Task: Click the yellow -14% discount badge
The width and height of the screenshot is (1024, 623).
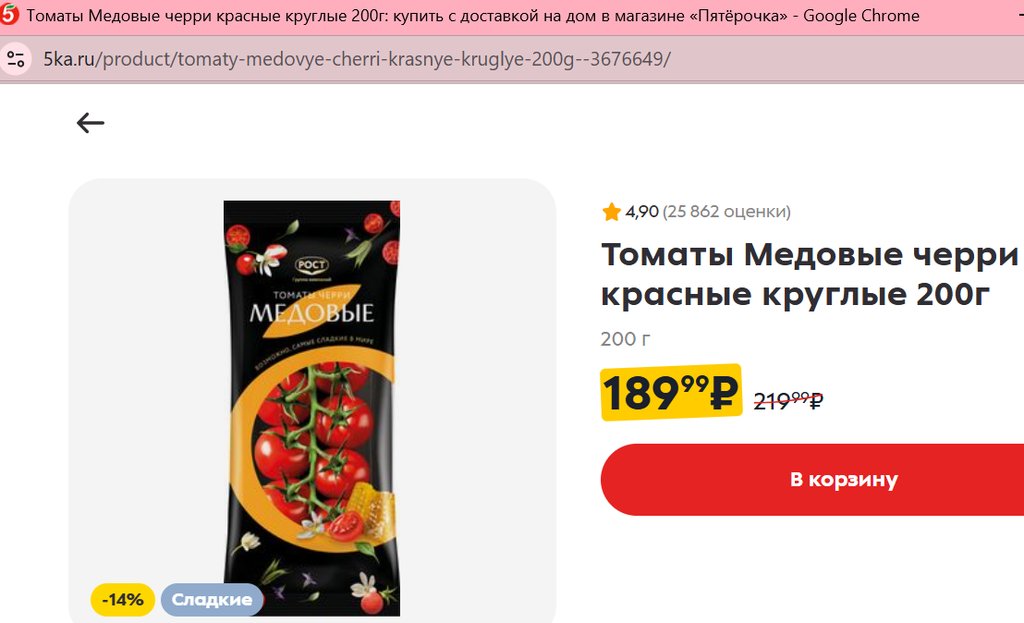Action: click(x=123, y=599)
